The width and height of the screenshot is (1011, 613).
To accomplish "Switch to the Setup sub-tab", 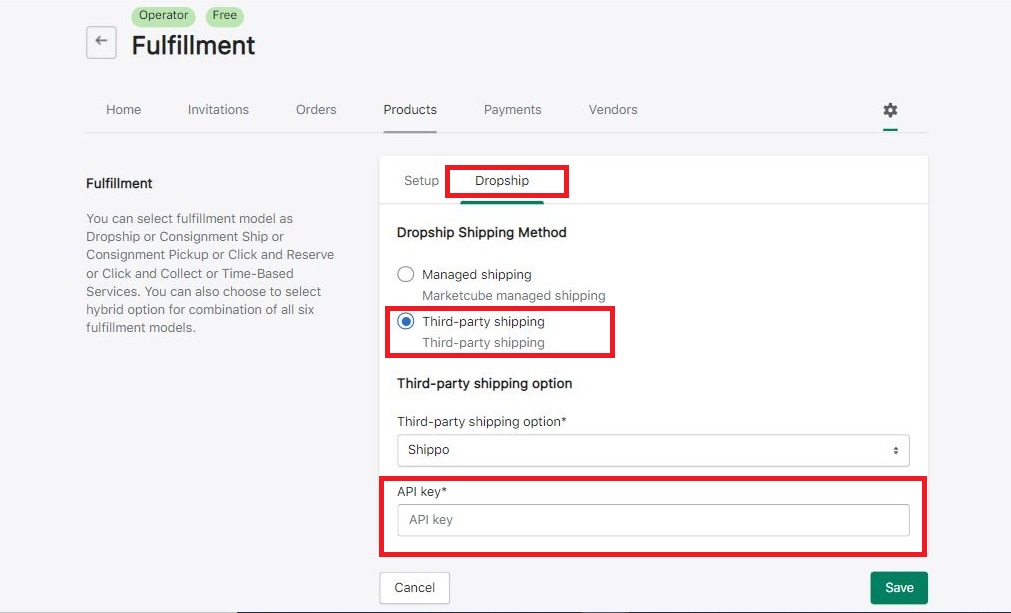I will (421, 180).
